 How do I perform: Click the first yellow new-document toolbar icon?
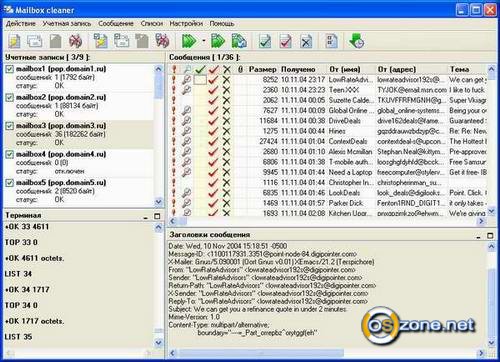(15, 41)
